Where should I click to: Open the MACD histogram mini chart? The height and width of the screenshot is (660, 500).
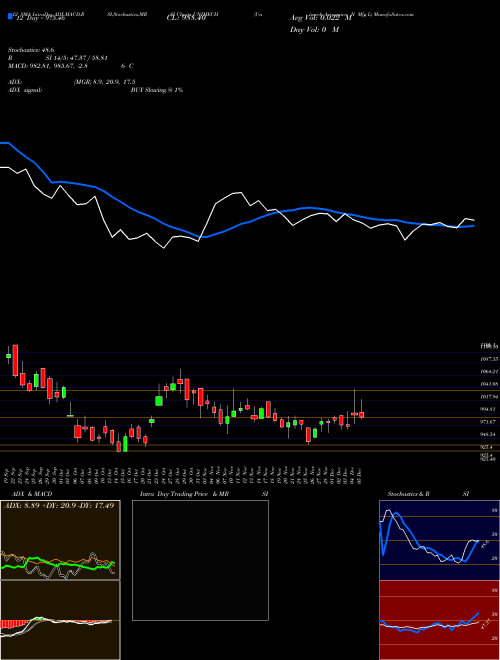click(x=60, y=620)
